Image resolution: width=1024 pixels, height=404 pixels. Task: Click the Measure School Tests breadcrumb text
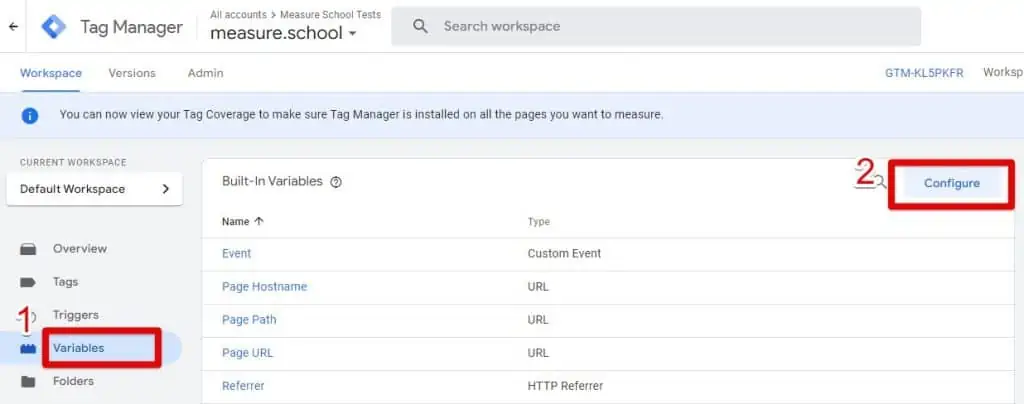330,14
